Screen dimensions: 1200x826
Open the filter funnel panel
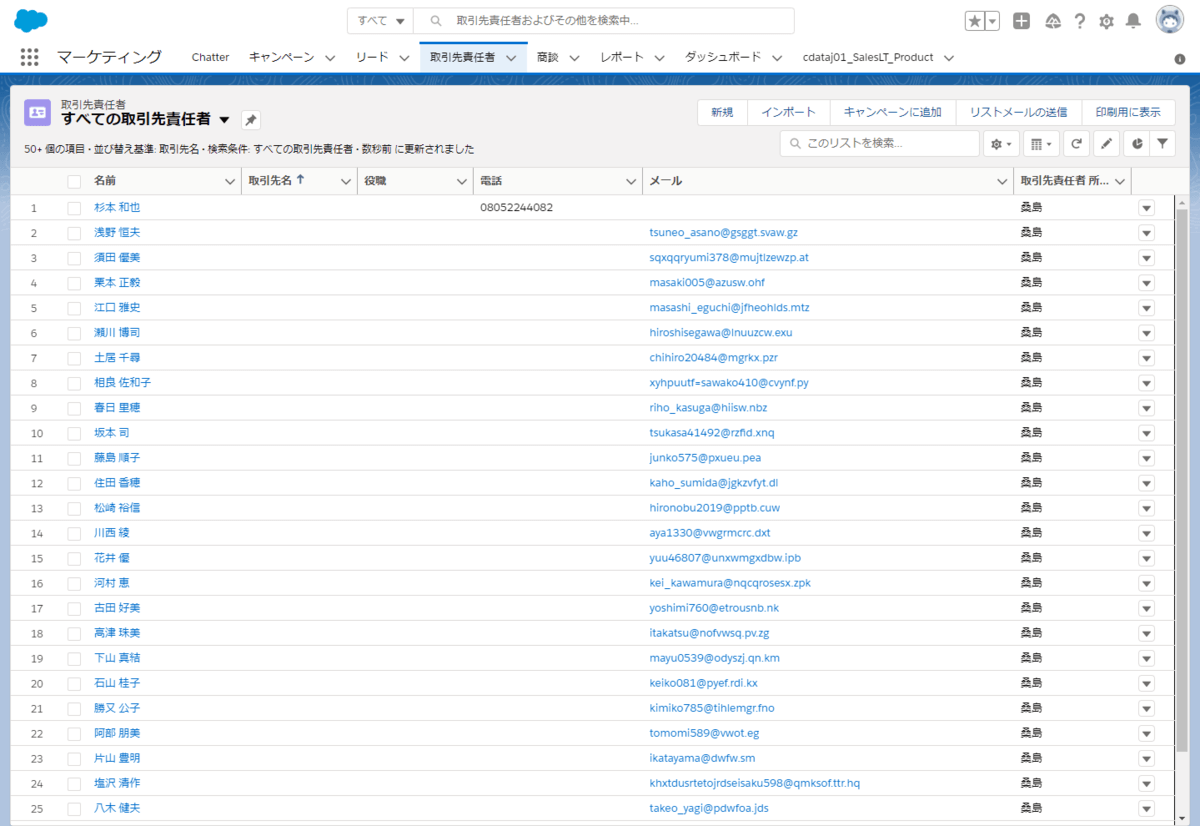1162,144
